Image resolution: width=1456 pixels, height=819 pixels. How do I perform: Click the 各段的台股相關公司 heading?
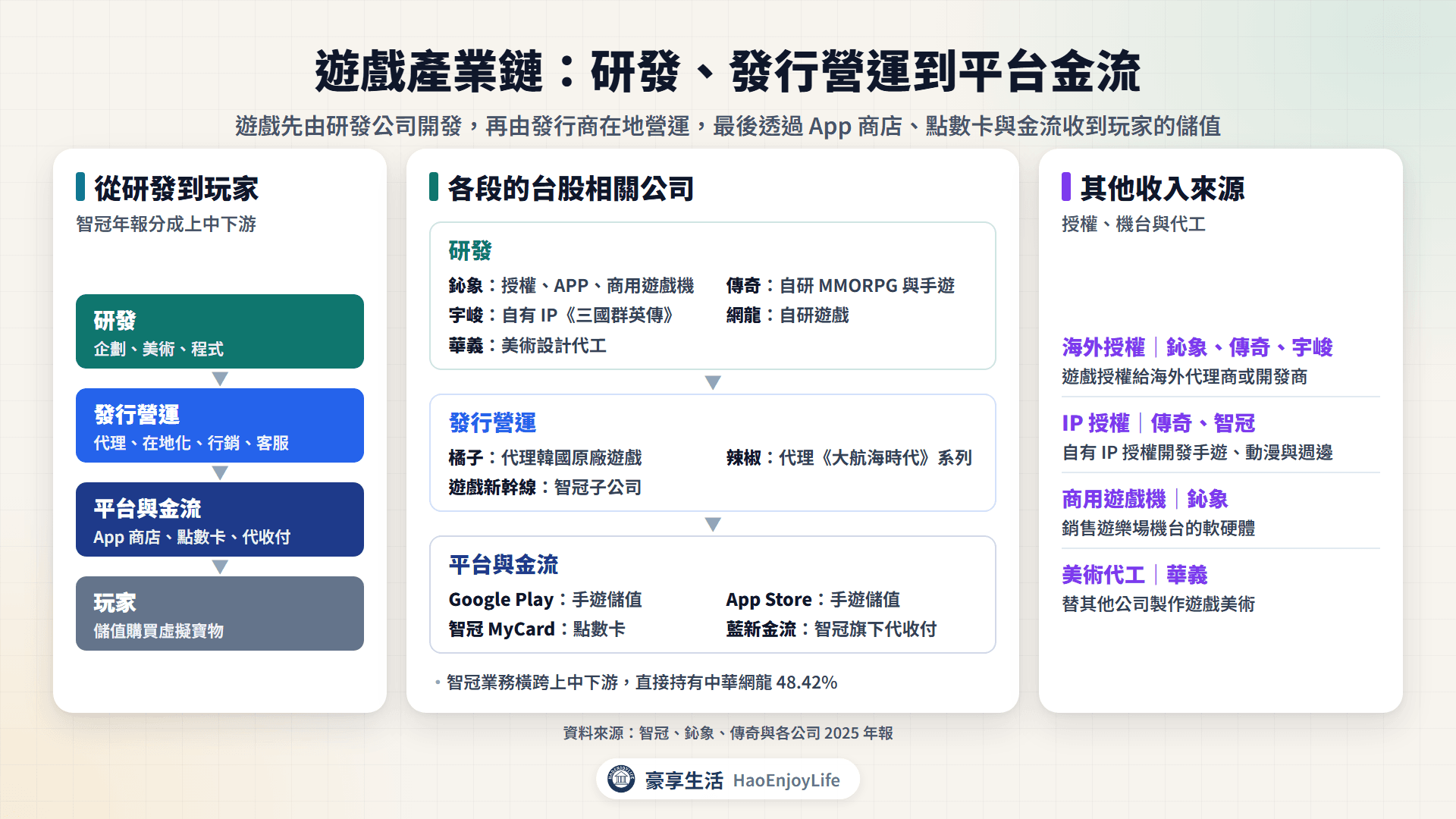coord(570,188)
